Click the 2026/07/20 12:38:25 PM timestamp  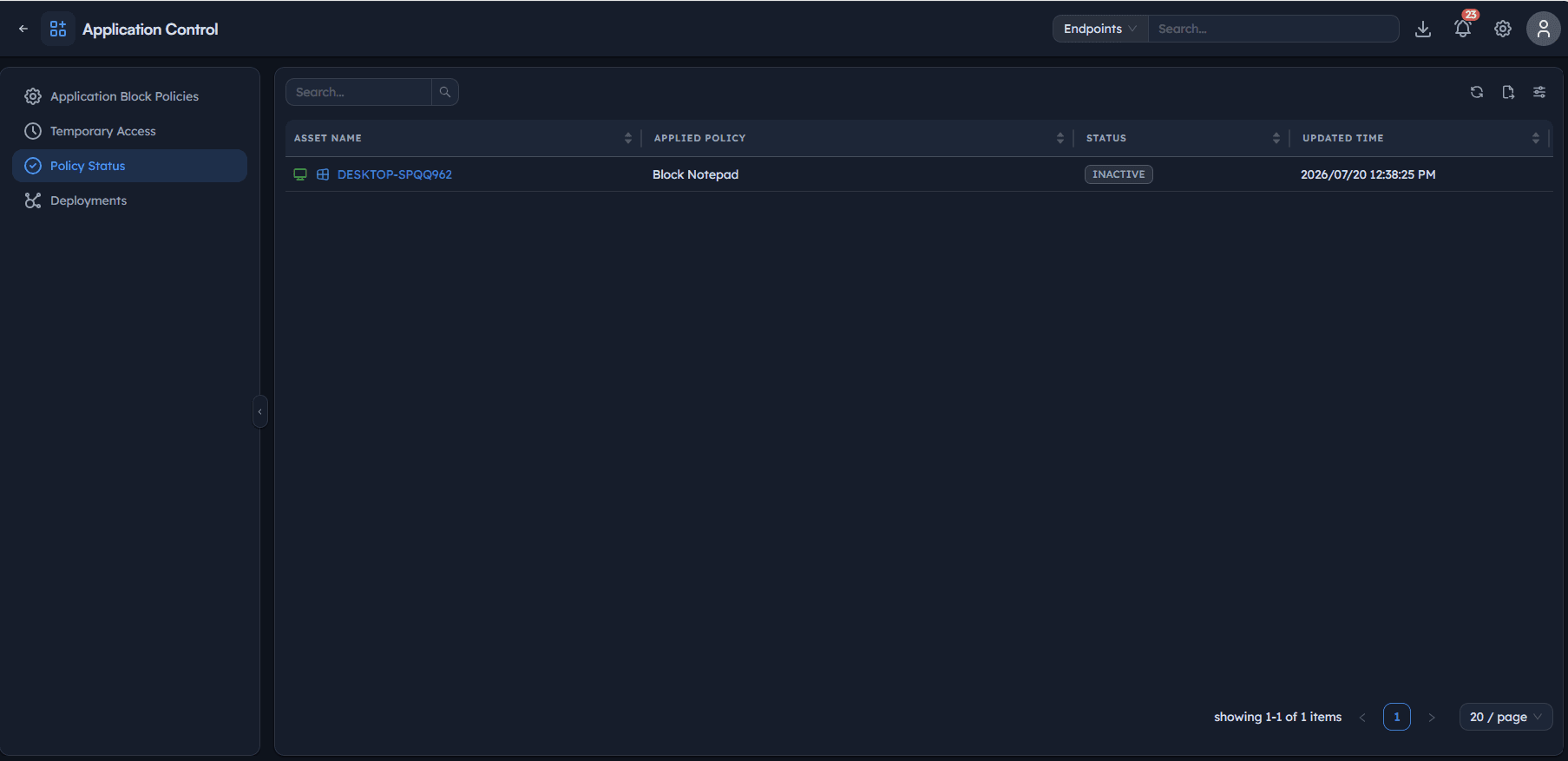click(1368, 174)
